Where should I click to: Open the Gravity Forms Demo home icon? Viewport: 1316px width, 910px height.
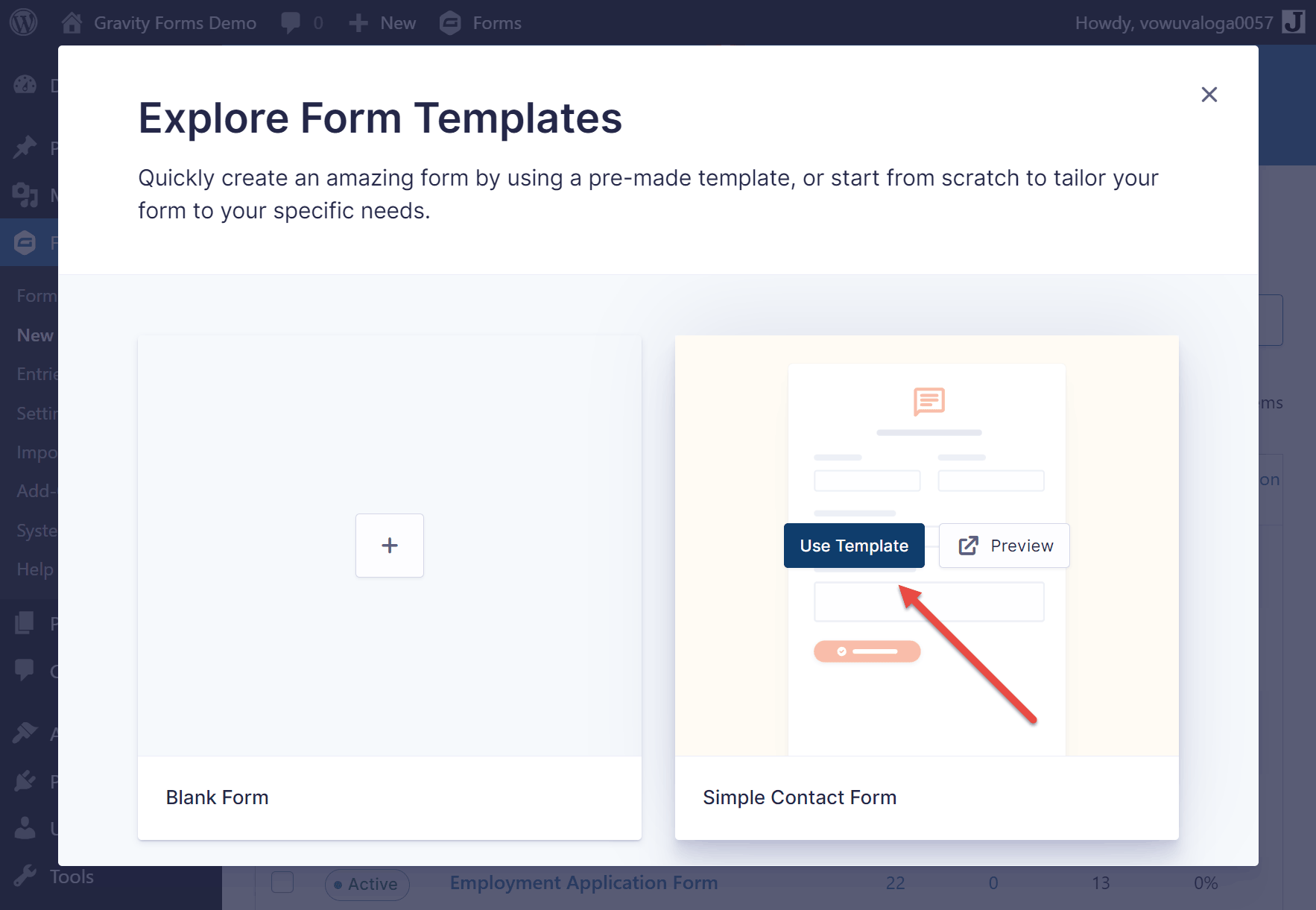pos(72,22)
